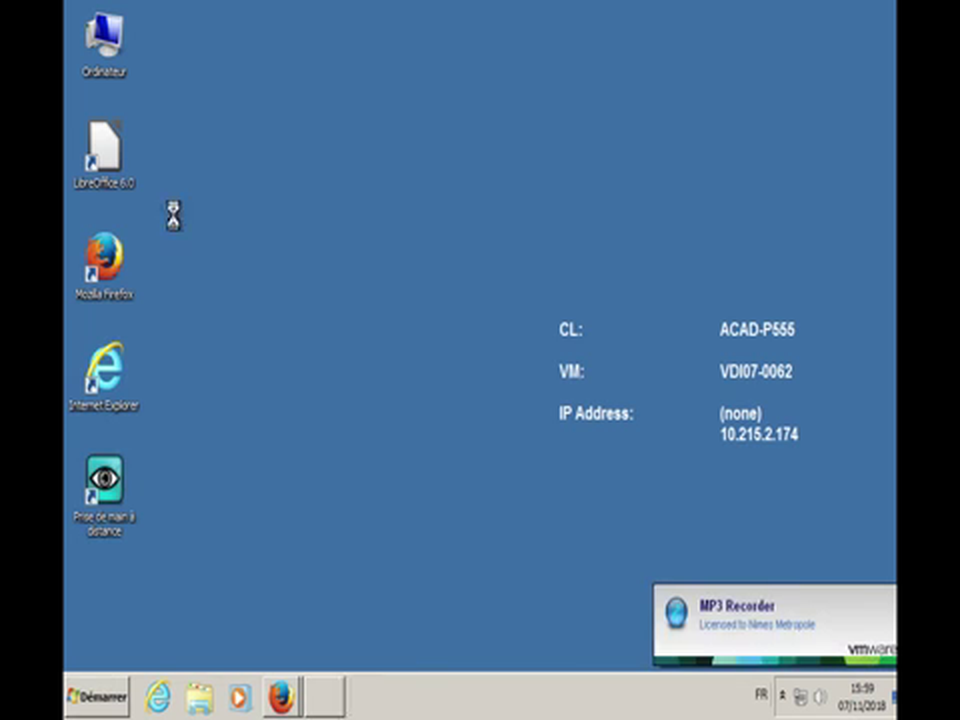The height and width of the screenshot is (720, 960).
Task: Click the FR language indicator
Action: tap(761, 695)
